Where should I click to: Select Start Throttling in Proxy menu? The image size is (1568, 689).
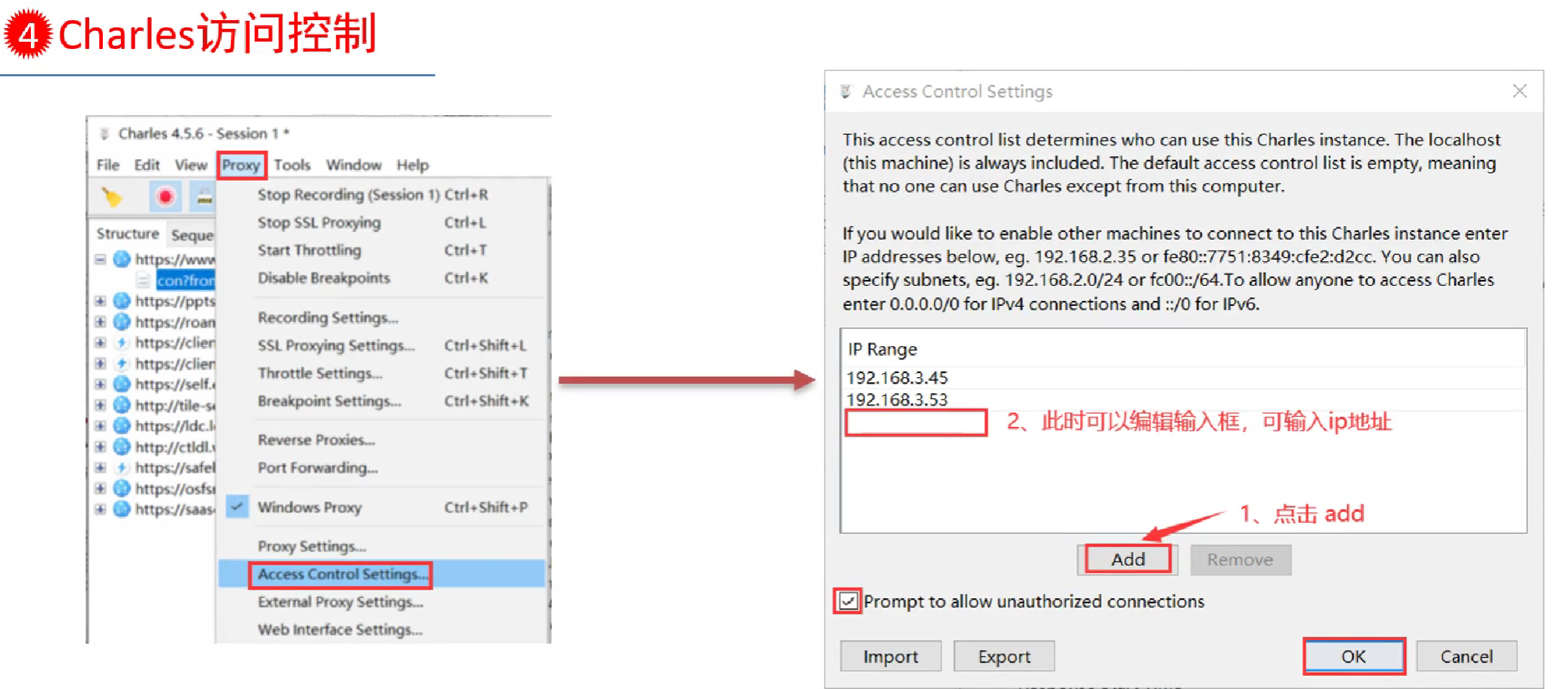pos(381,251)
